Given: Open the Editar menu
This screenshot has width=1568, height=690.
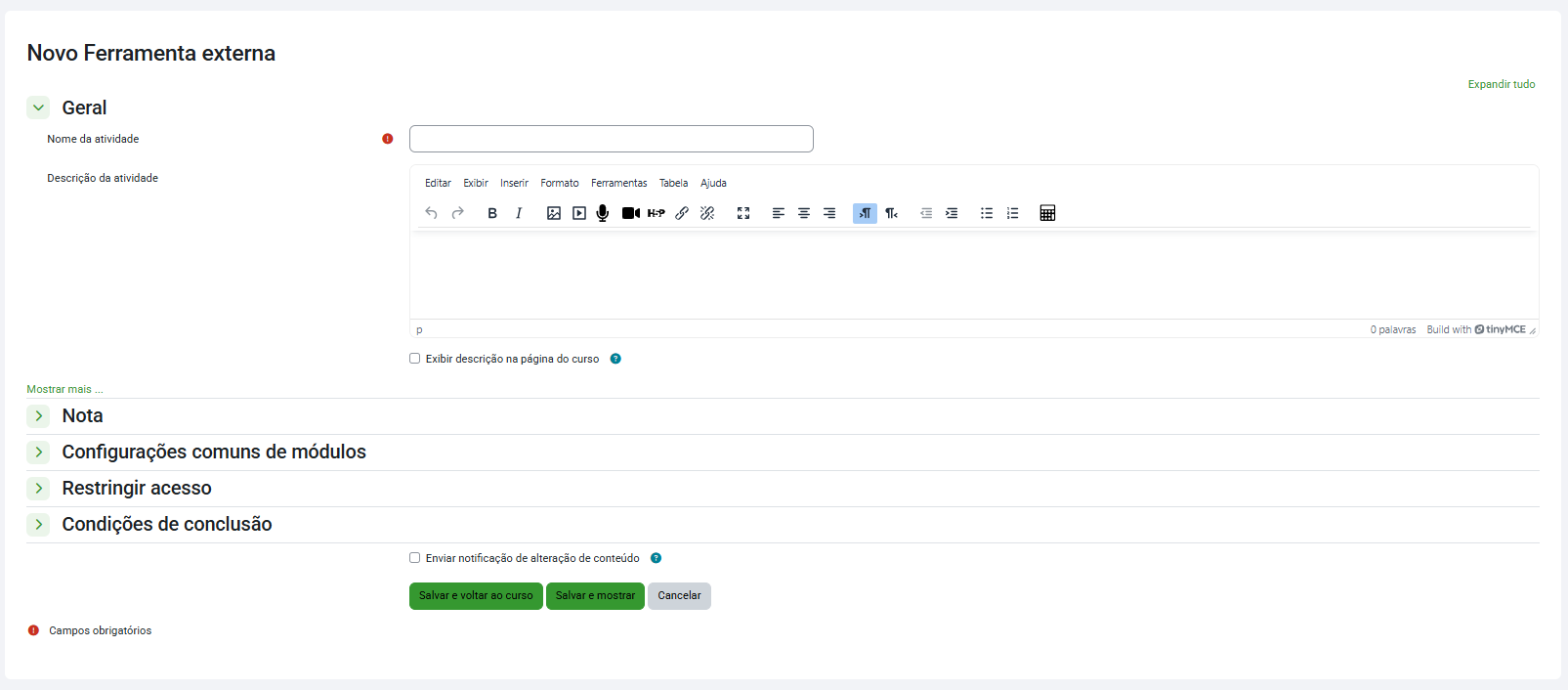Looking at the screenshot, I should click(438, 183).
